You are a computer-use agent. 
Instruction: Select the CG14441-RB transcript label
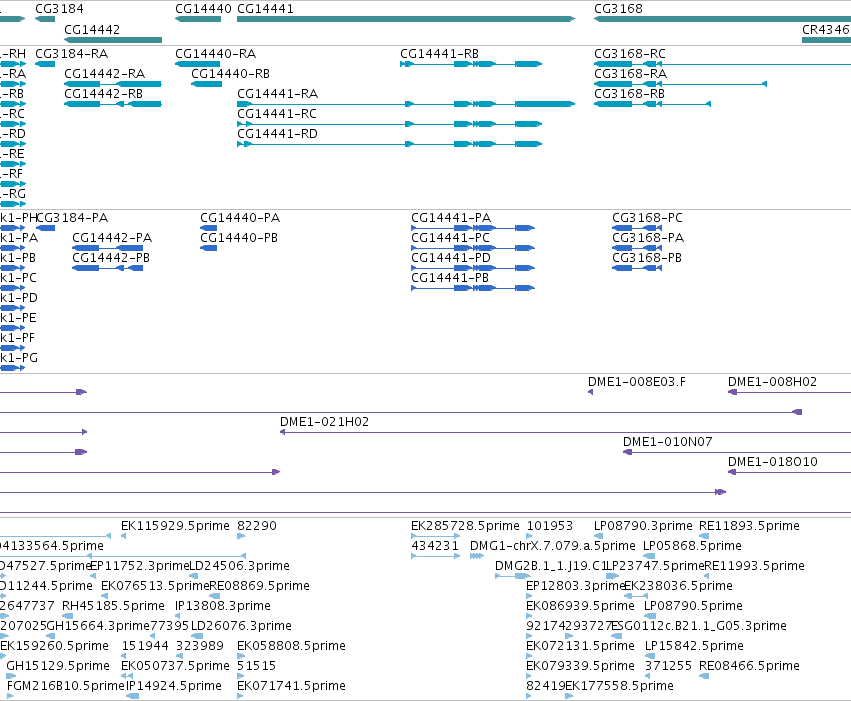tap(440, 54)
